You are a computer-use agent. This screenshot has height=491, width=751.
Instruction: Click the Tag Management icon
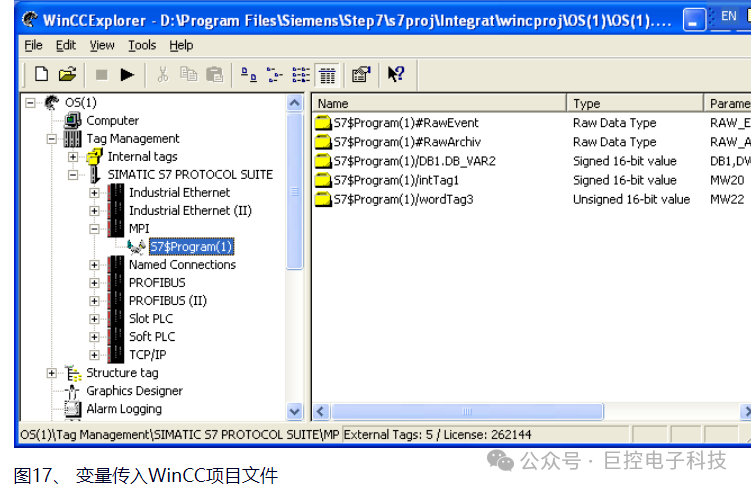(x=73, y=139)
